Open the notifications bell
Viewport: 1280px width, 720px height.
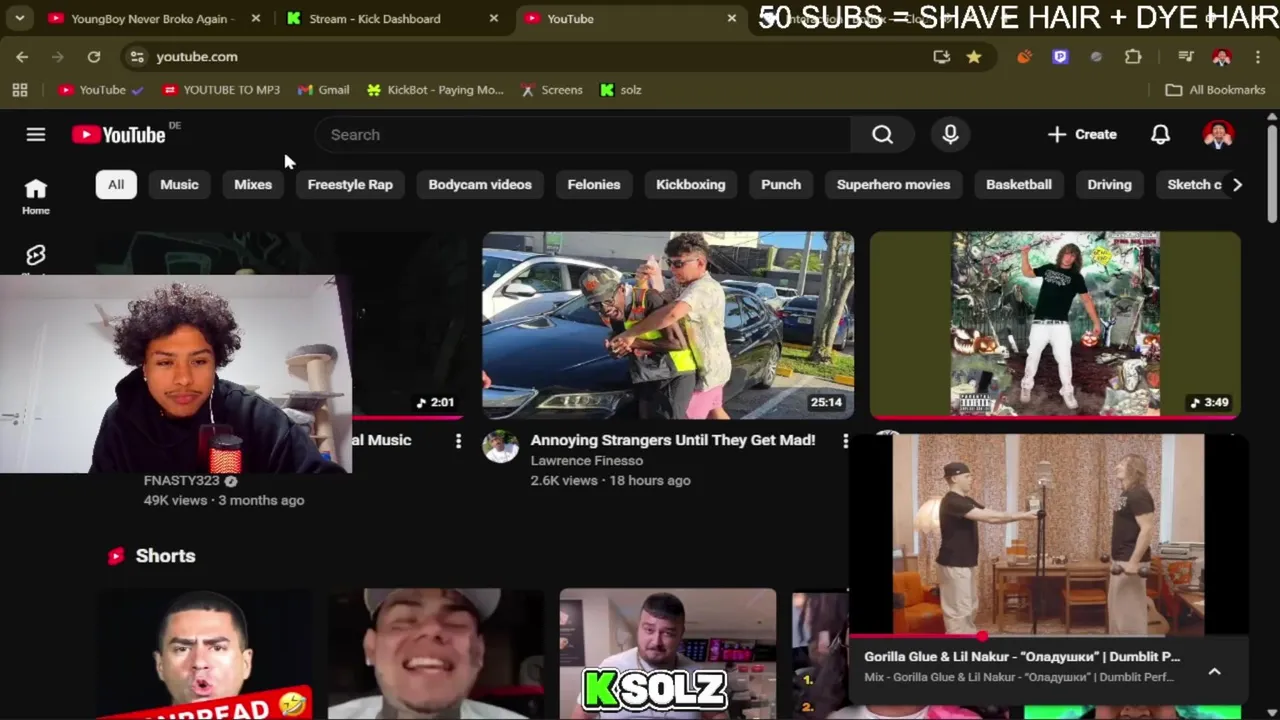pos(1160,134)
